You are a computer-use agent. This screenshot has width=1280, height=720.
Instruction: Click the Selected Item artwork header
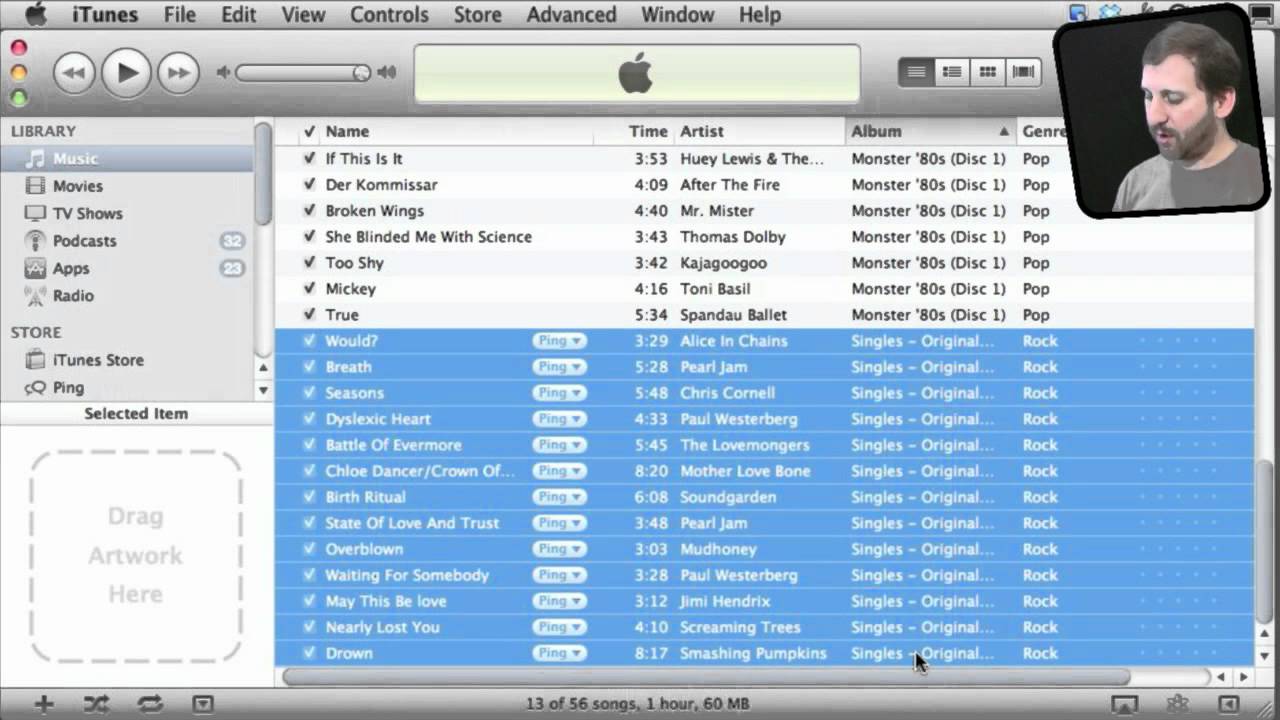pyautogui.click(x=136, y=414)
